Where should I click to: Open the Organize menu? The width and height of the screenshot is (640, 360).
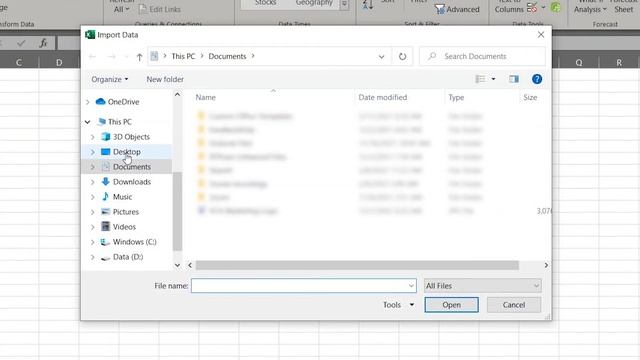pos(109,79)
